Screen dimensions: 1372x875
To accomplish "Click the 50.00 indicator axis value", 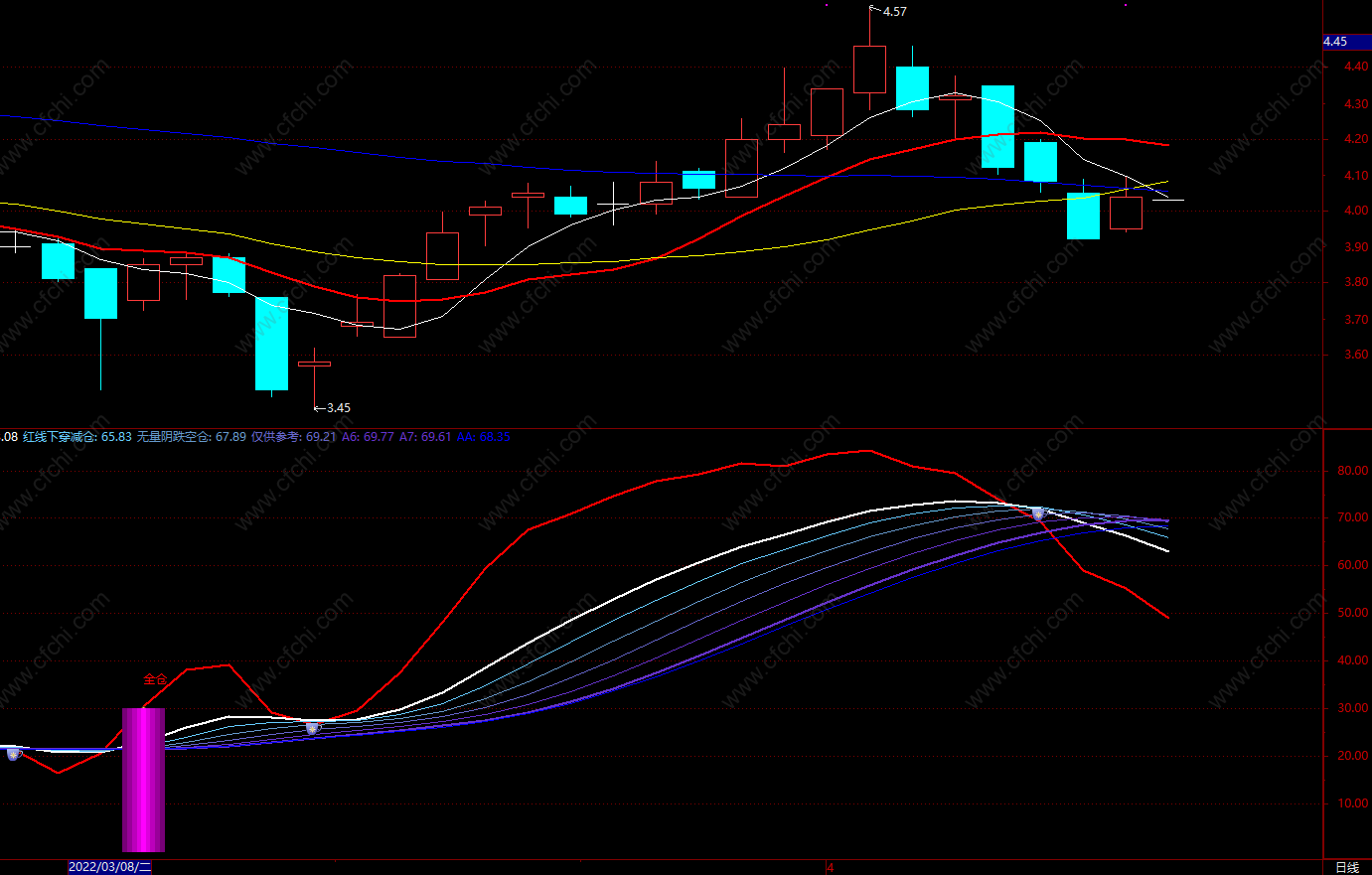I will coord(1352,613).
